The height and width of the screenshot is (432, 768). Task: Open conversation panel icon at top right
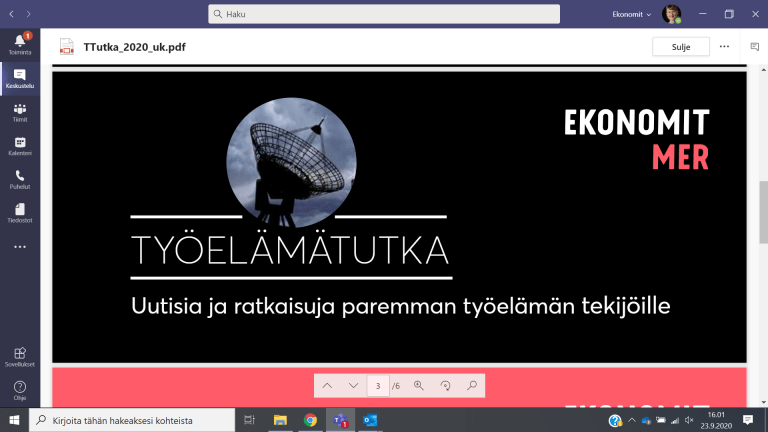(755, 46)
